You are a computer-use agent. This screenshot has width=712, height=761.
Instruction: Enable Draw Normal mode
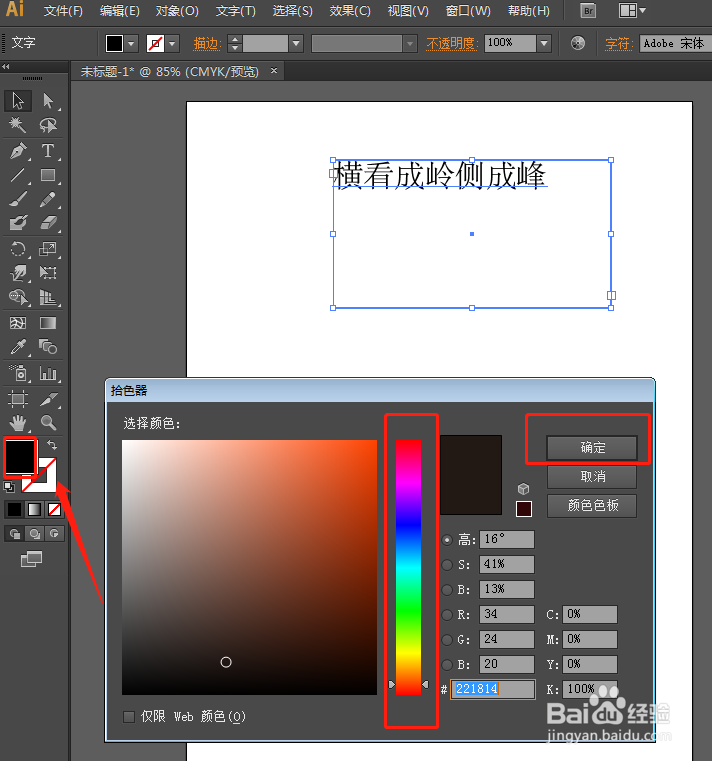15,534
